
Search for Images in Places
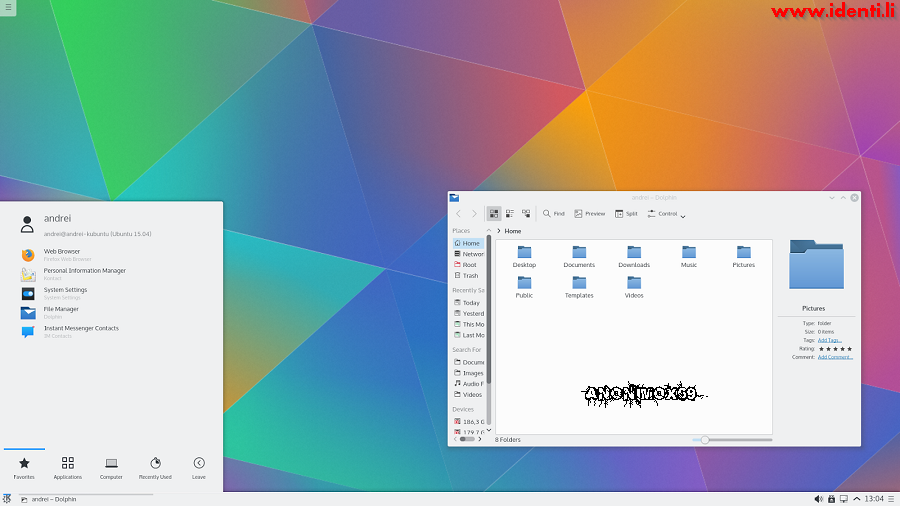point(468,373)
